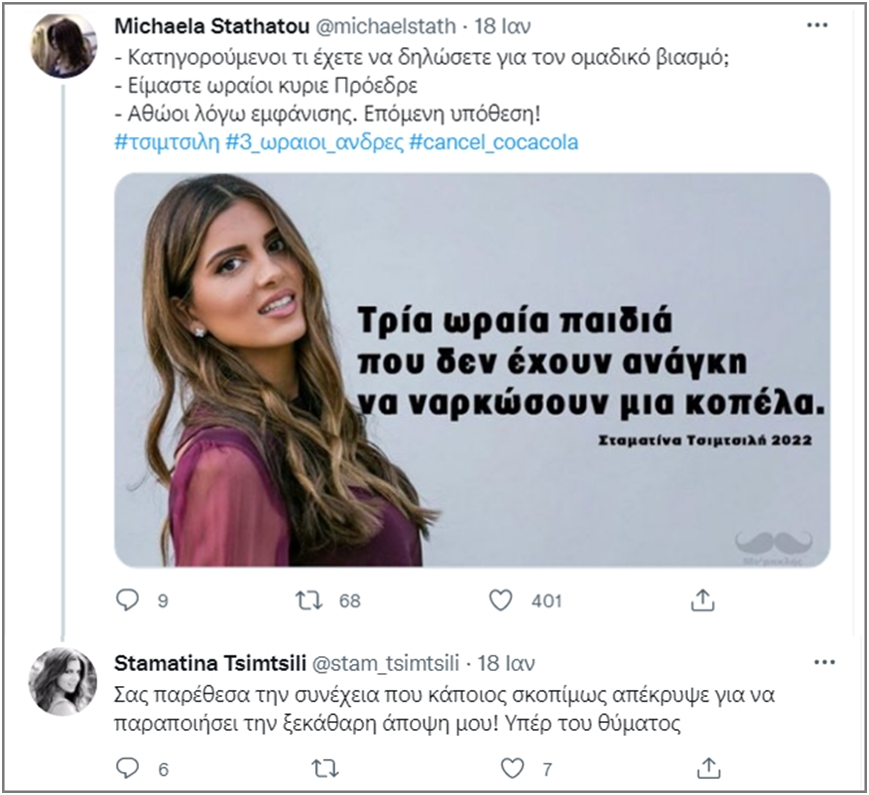Share Michaela Stathatou's tweet
This screenshot has width=869, height=795.
pyautogui.click(x=703, y=600)
